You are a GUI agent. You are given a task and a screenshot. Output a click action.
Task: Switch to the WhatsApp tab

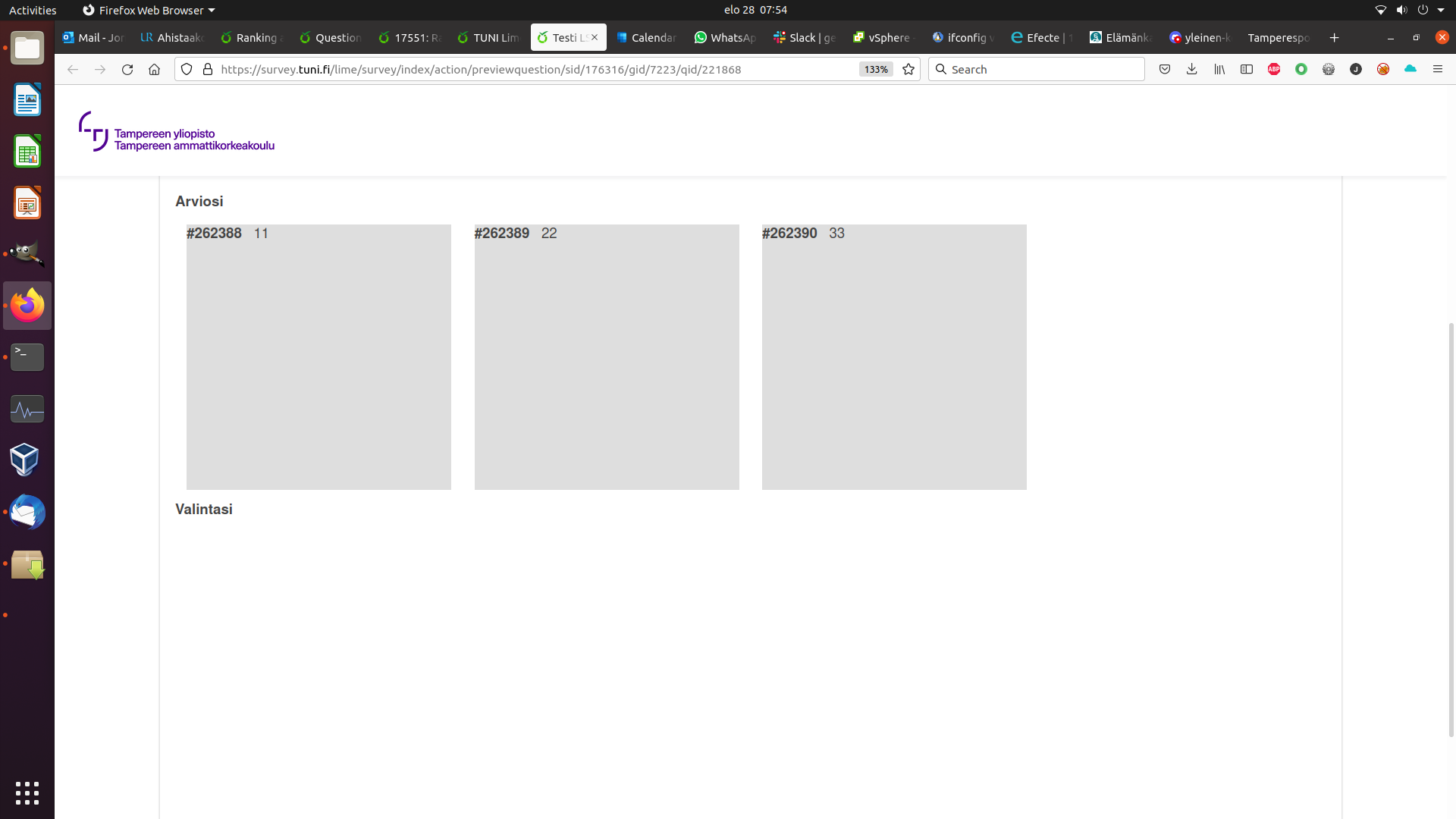[x=725, y=37]
